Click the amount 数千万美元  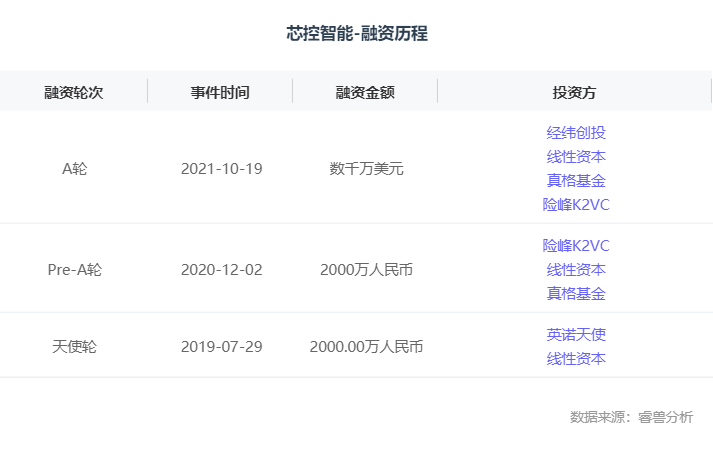pos(367,169)
